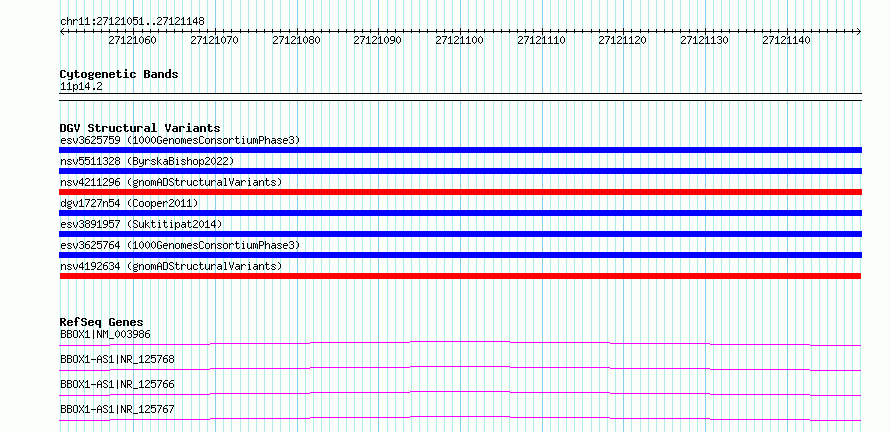Open variant label dgv1727n54 Cooper2011

click(x=129, y=203)
